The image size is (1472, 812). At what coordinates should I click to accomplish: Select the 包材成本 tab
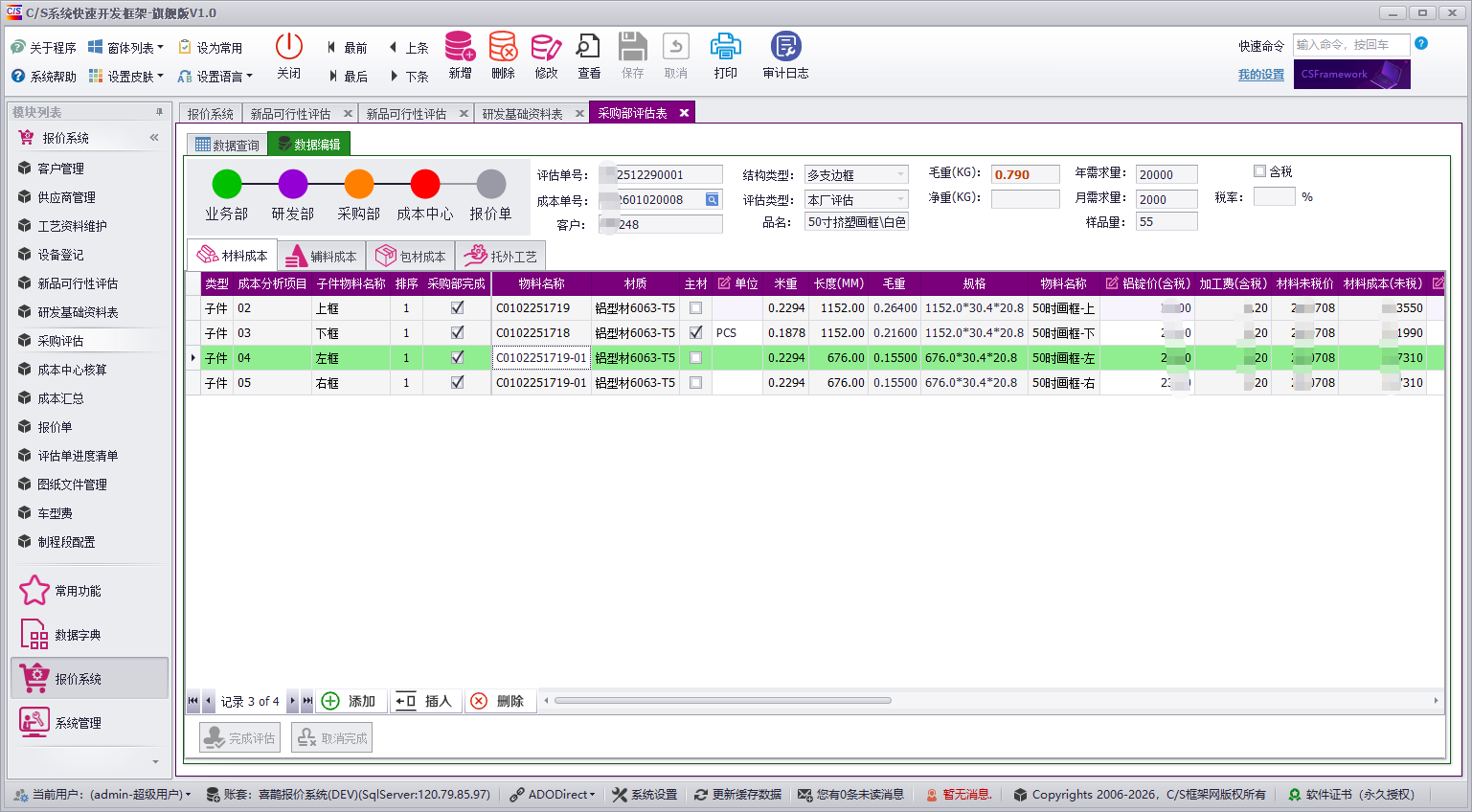[x=412, y=257]
